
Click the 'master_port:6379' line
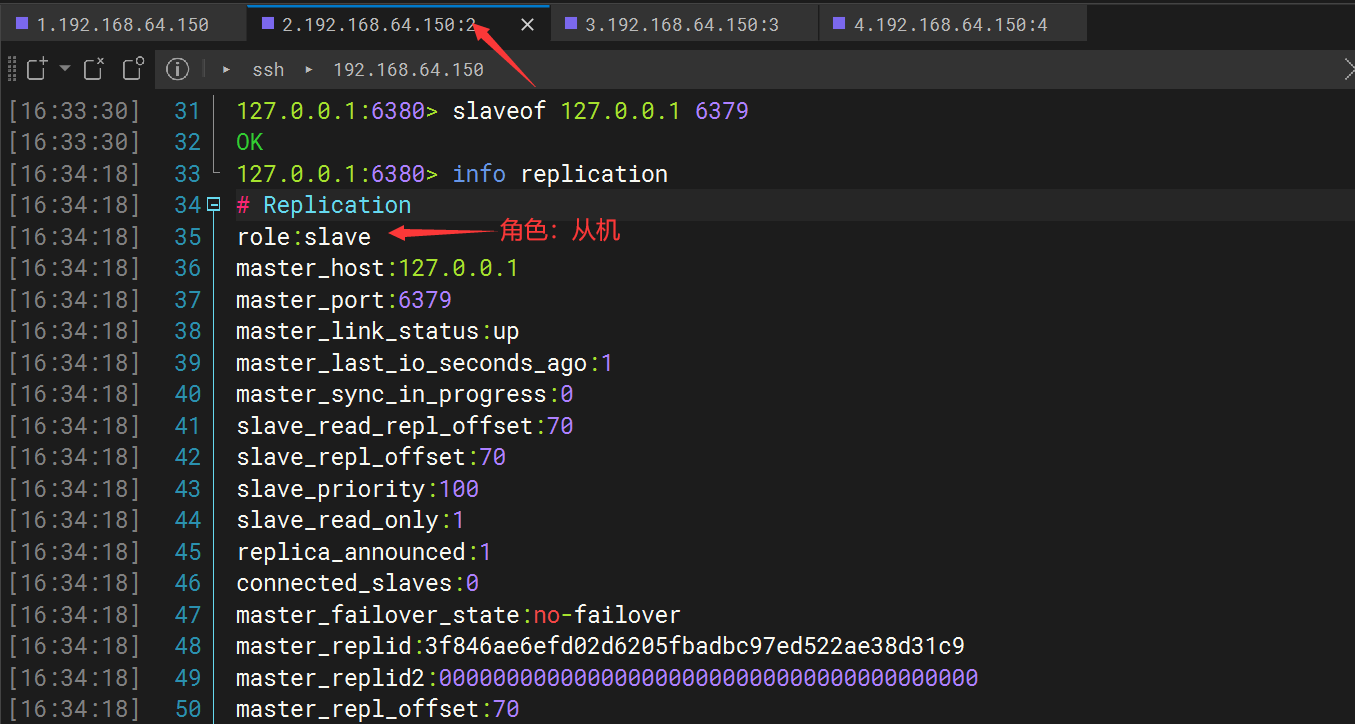click(344, 300)
